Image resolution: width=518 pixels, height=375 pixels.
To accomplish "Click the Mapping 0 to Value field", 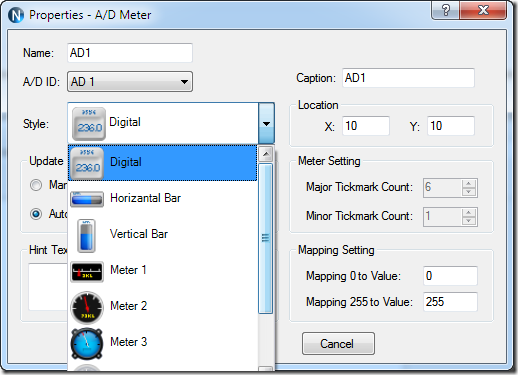I will point(450,276).
